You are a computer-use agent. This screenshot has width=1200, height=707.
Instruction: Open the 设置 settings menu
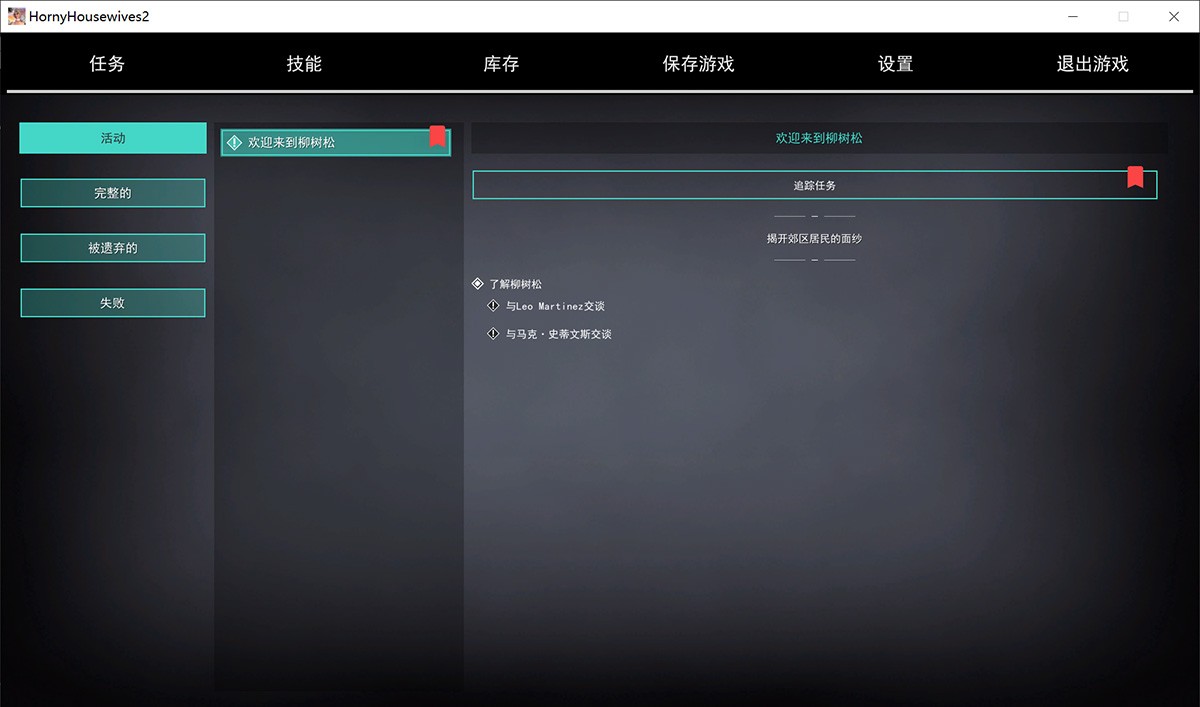pyautogui.click(x=895, y=64)
